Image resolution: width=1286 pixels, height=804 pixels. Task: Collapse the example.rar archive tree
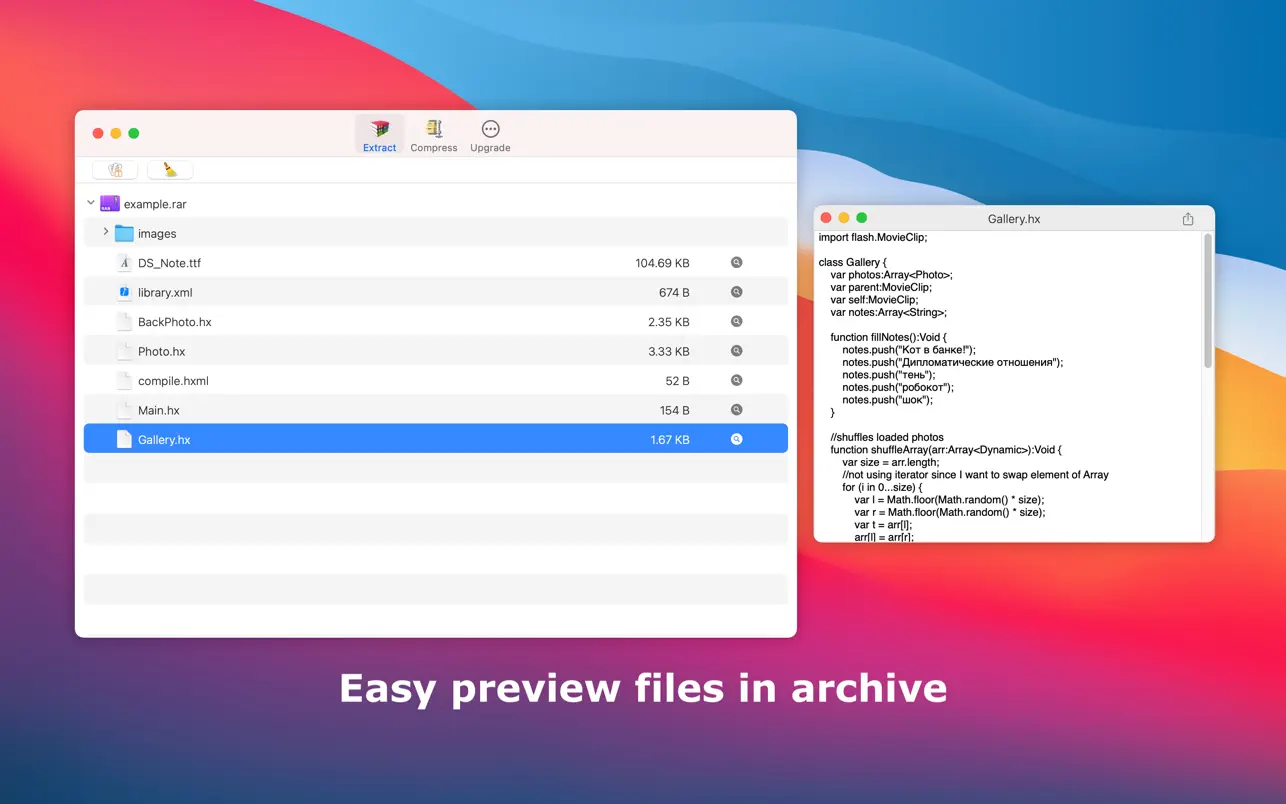(x=91, y=203)
